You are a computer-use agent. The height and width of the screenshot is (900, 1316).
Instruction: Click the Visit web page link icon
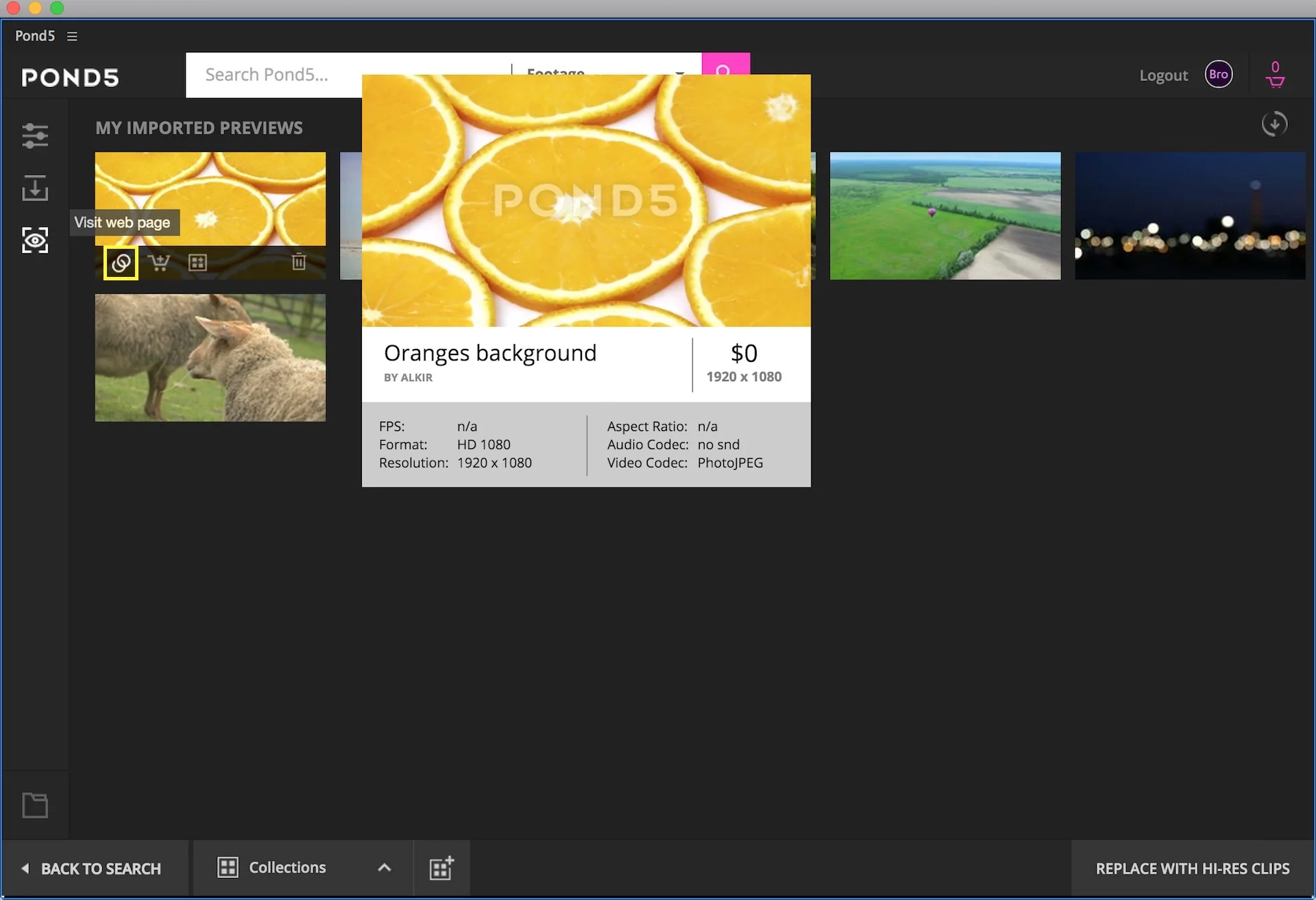click(x=121, y=263)
